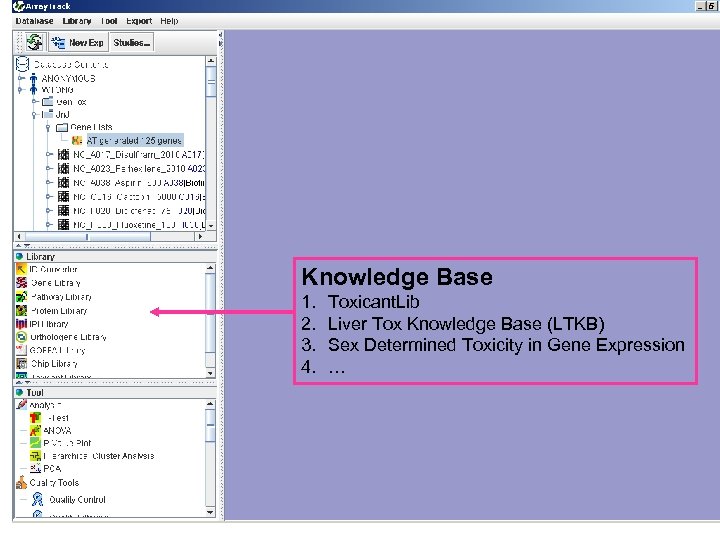Viewport: 720px width, 540px height.
Task: Click the Library panel header
Action: pyautogui.click(x=116, y=257)
